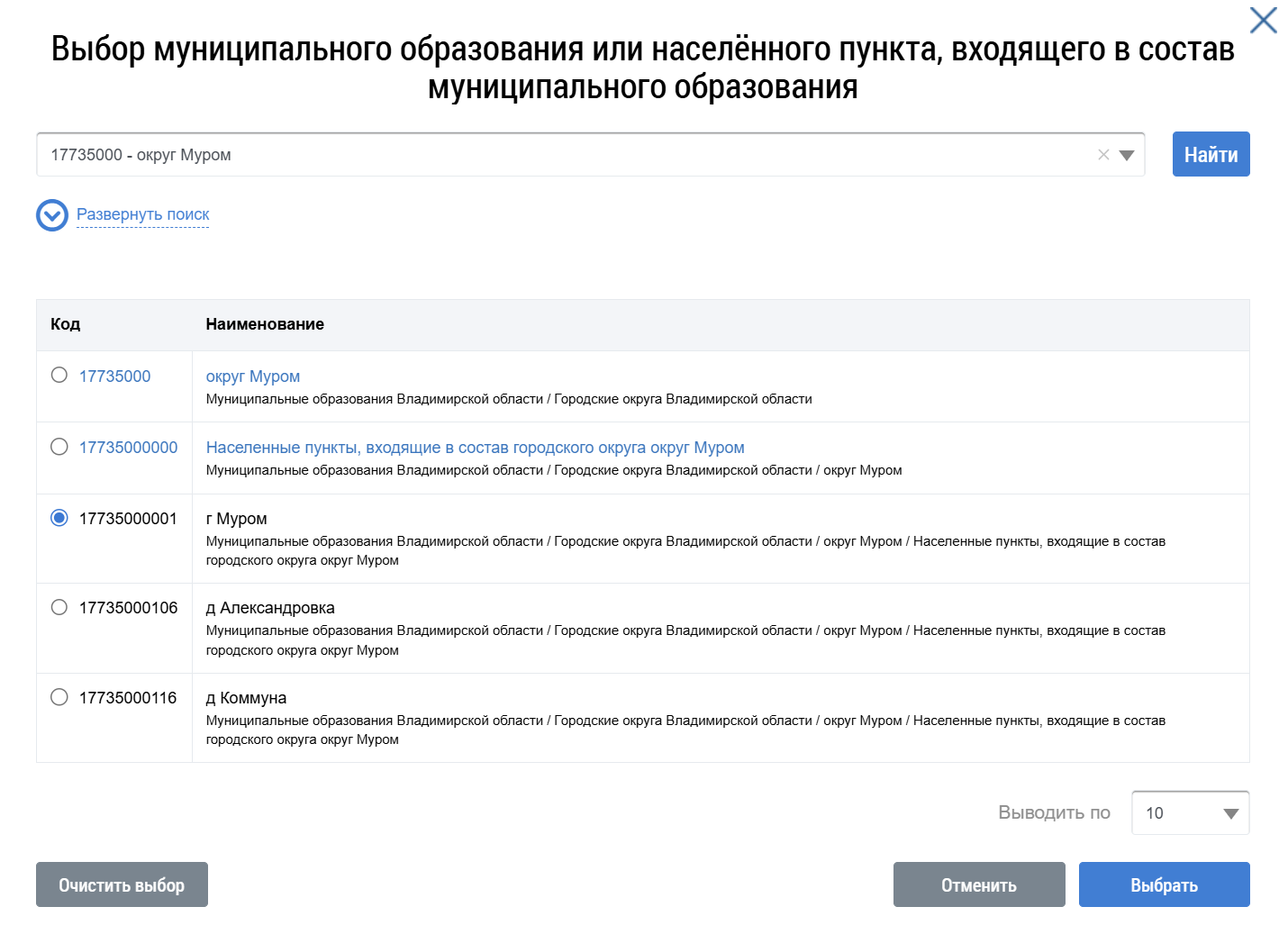The height and width of the screenshot is (925, 1288).
Task: Close the dialog with the X icon
Action: [x=1262, y=20]
